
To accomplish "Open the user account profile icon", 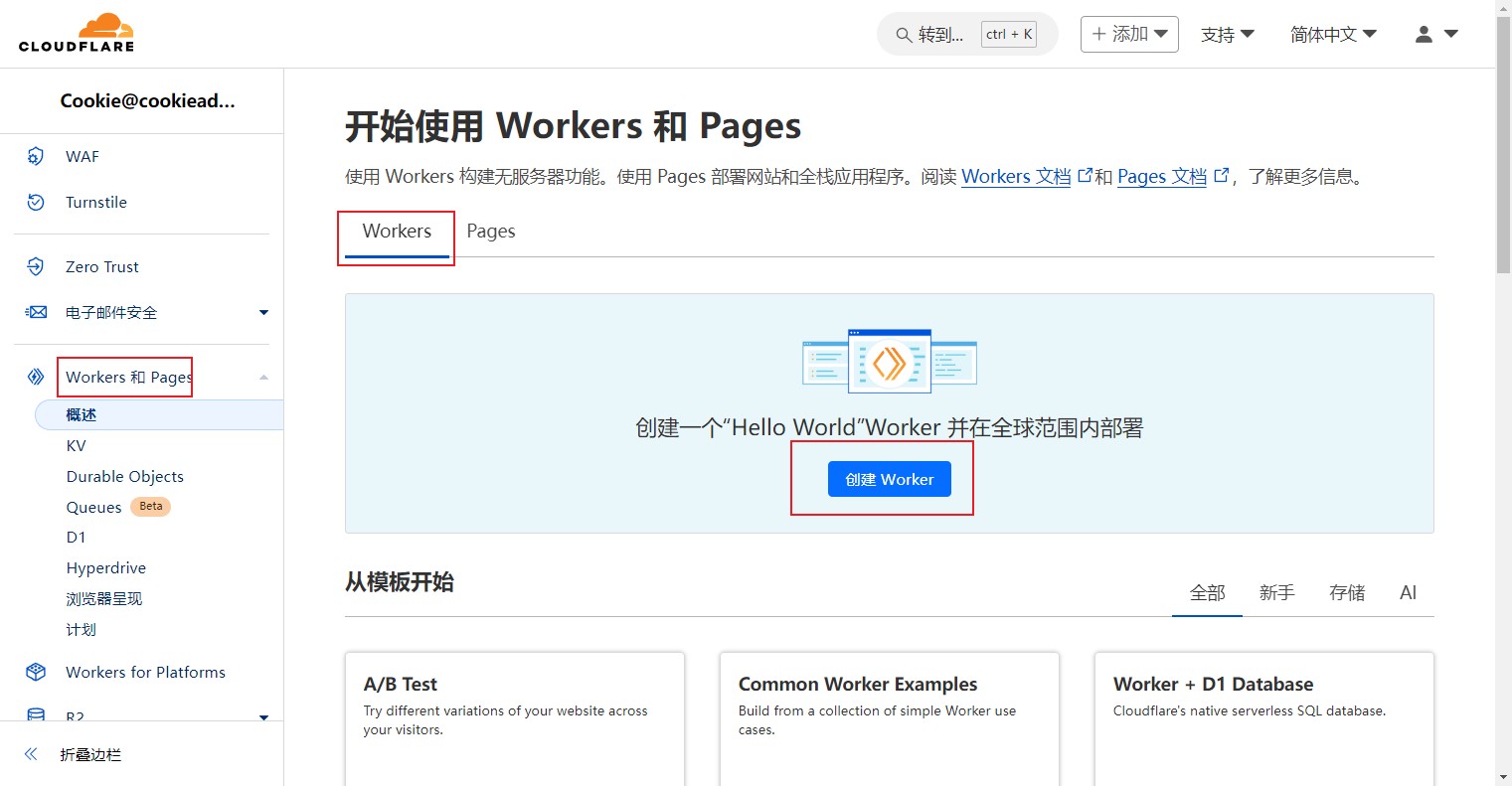I will (1424, 34).
